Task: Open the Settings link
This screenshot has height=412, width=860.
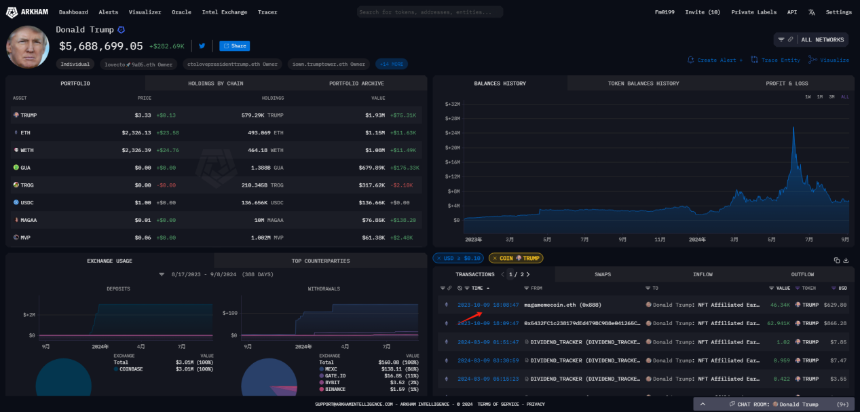Action: [x=839, y=12]
